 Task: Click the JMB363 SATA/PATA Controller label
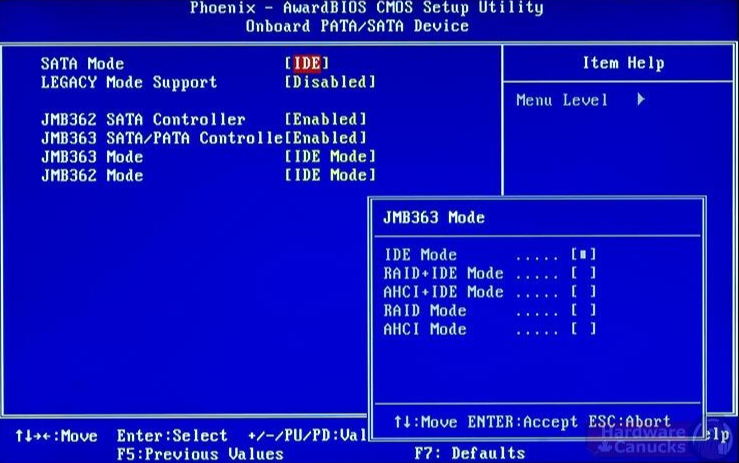[162, 138]
